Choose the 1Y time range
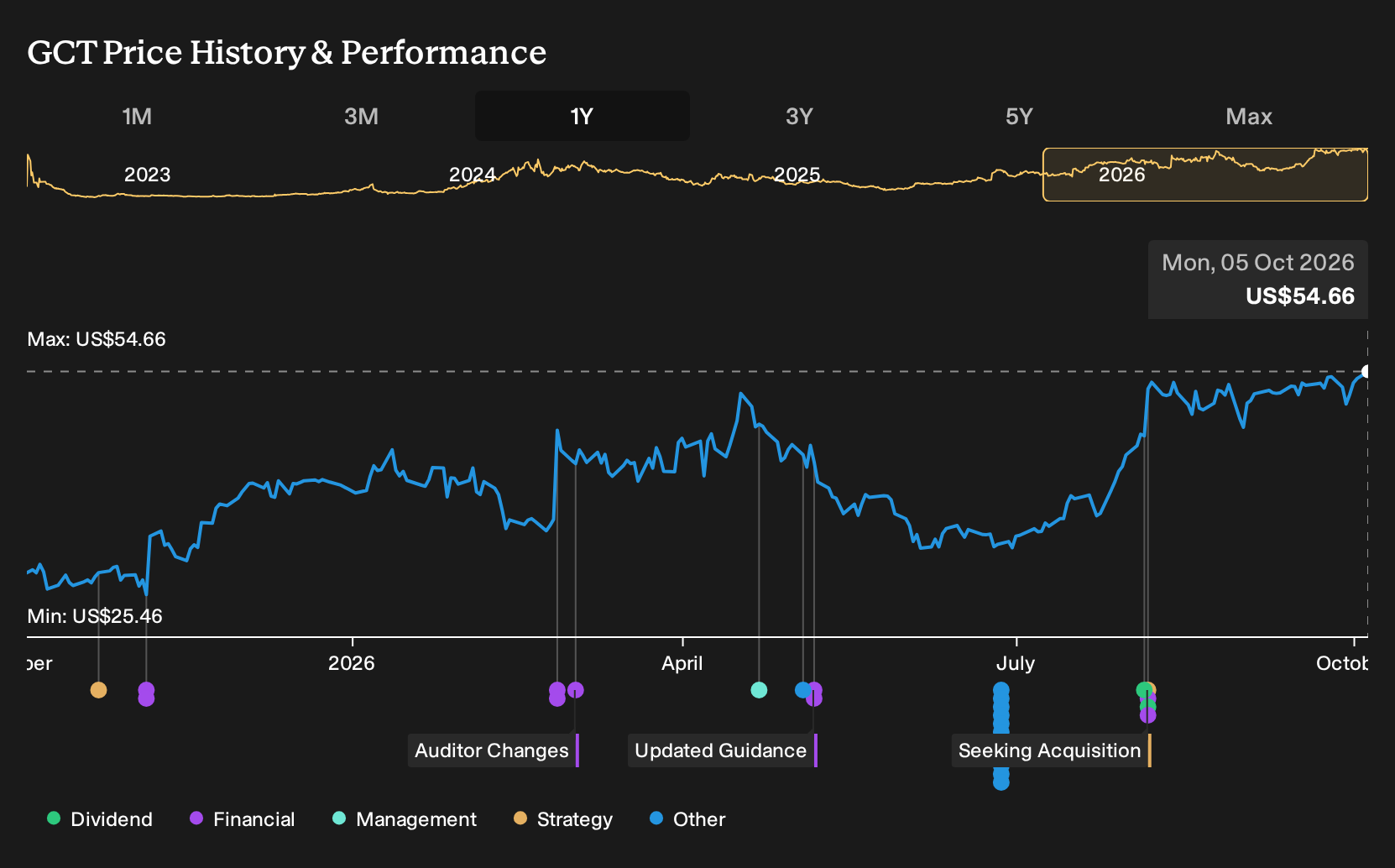Image resolution: width=1395 pixels, height=868 pixels. pyautogui.click(x=582, y=116)
